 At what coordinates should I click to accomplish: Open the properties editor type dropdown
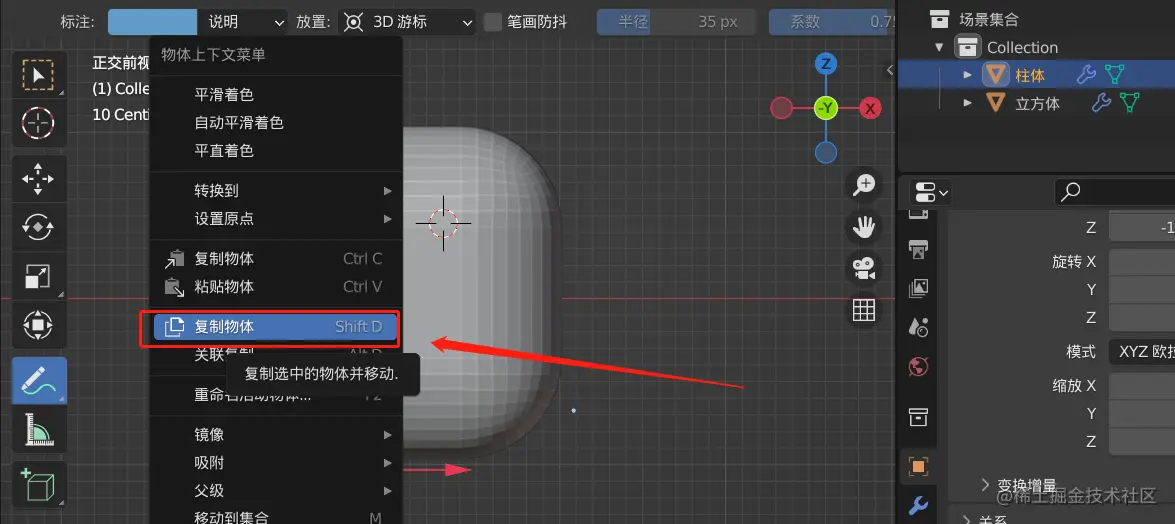tap(931, 193)
